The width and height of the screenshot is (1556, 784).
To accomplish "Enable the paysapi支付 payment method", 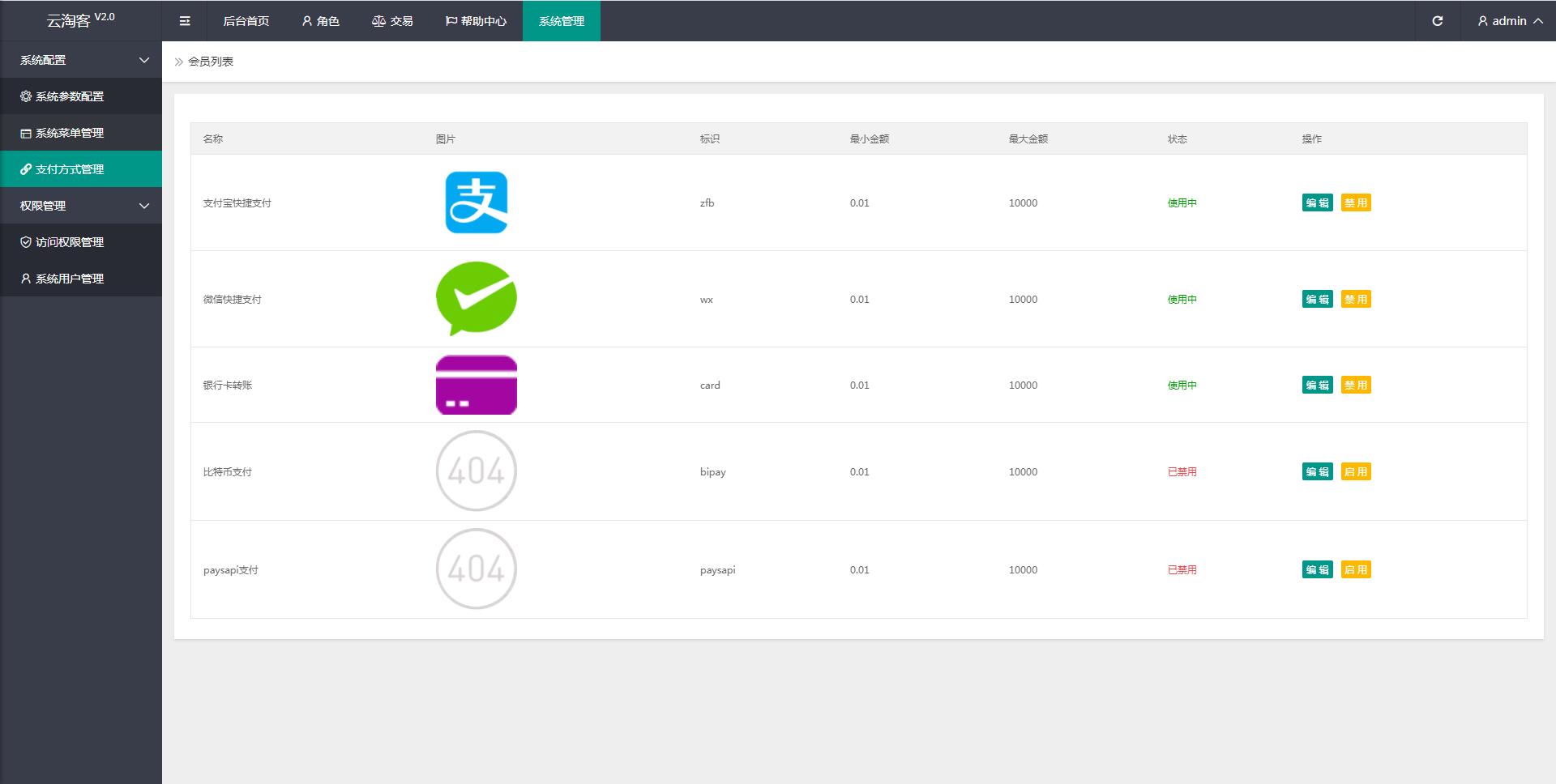I will click(x=1356, y=570).
